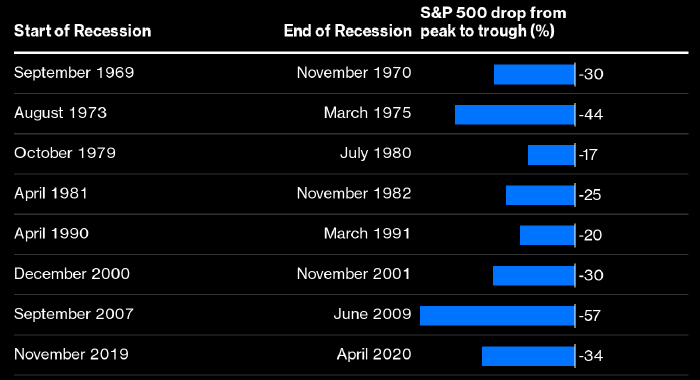The height and width of the screenshot is (380, 700).
Task: Click the 'Start of Recession' column header
Action: (83, 31)
